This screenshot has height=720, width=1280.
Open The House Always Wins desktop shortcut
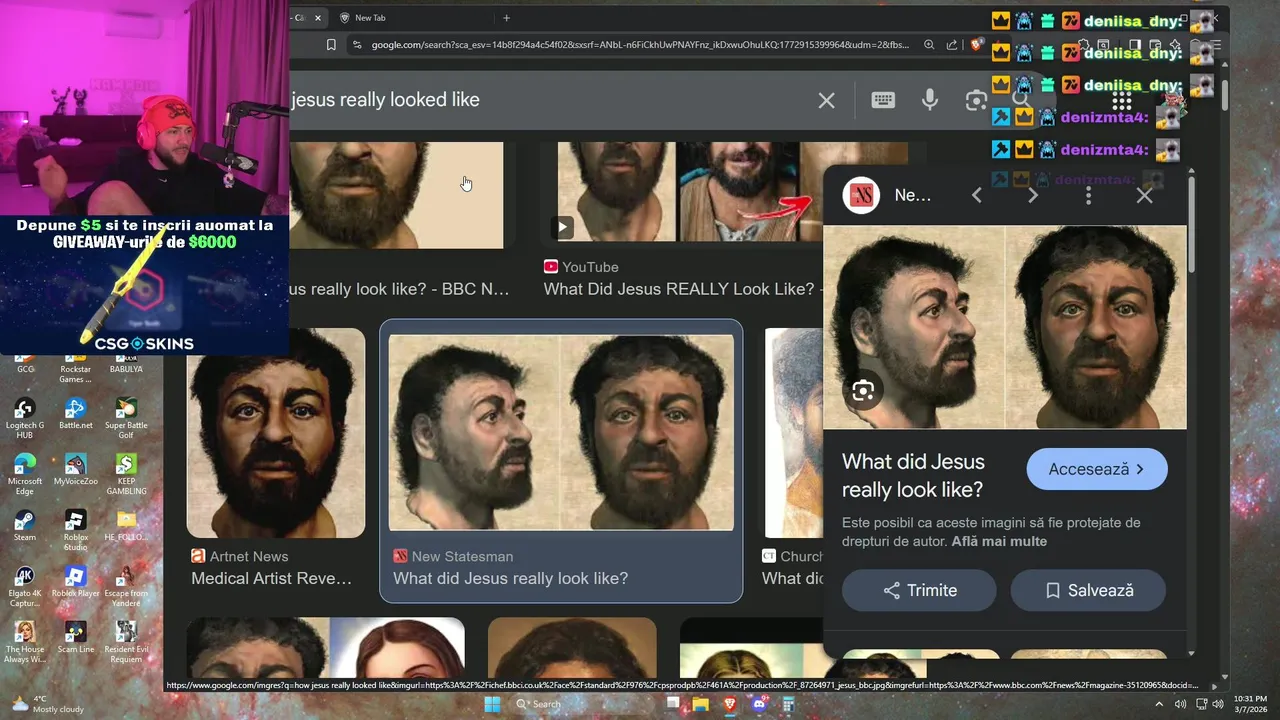[x=24, y=642]
